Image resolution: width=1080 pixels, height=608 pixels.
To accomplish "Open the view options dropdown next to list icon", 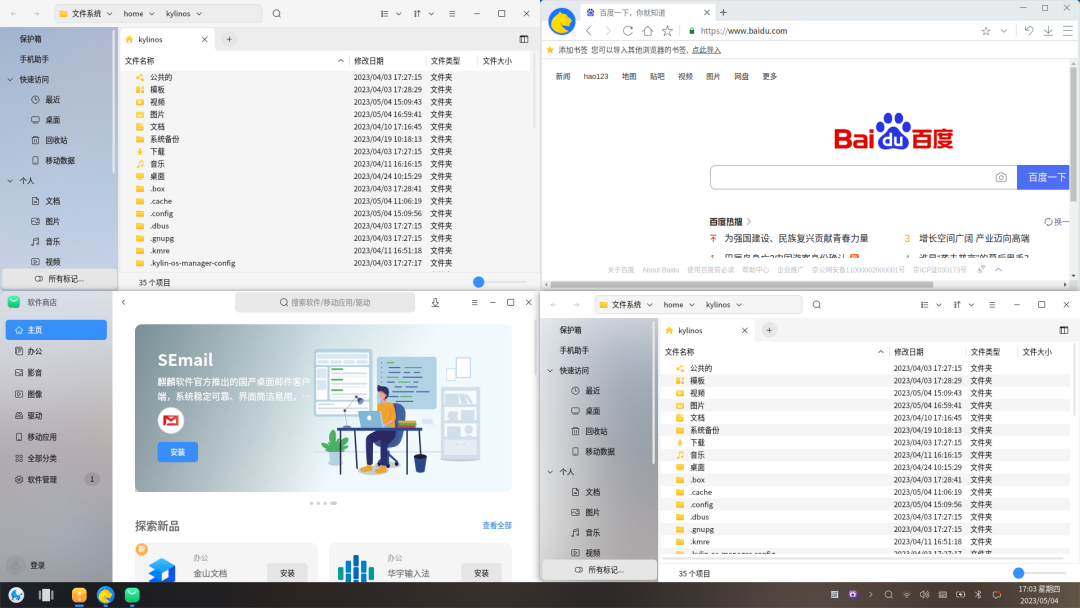I will pos(397,14).
